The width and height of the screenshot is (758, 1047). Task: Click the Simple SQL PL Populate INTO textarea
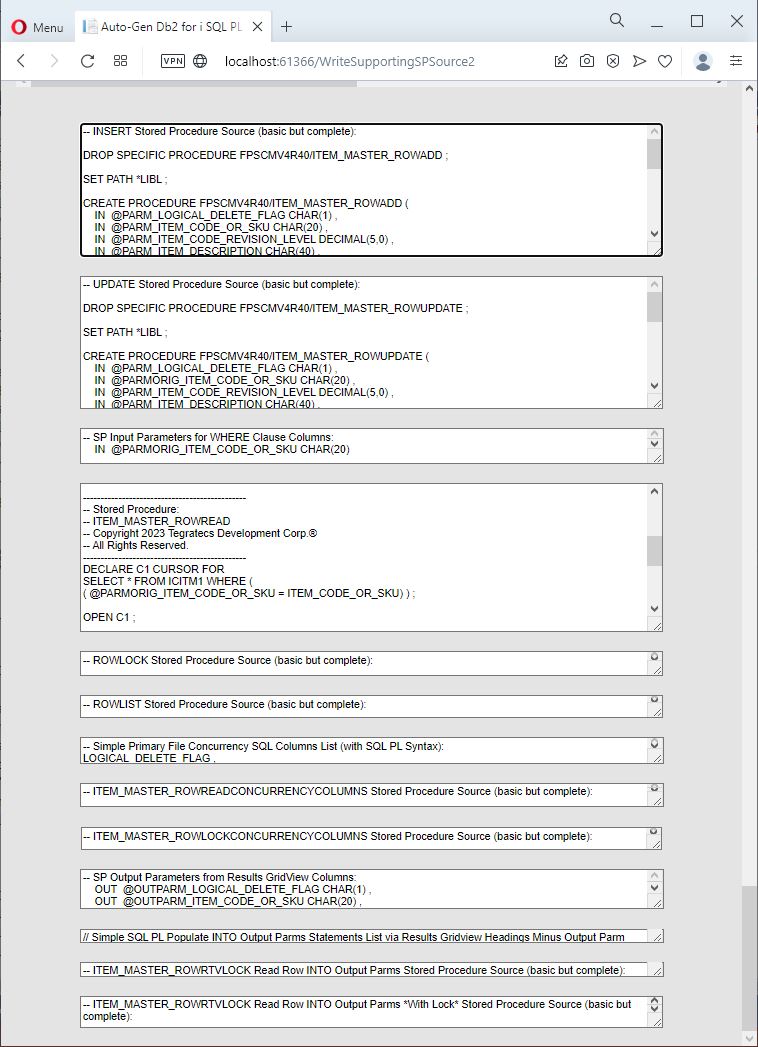[371, 936]
